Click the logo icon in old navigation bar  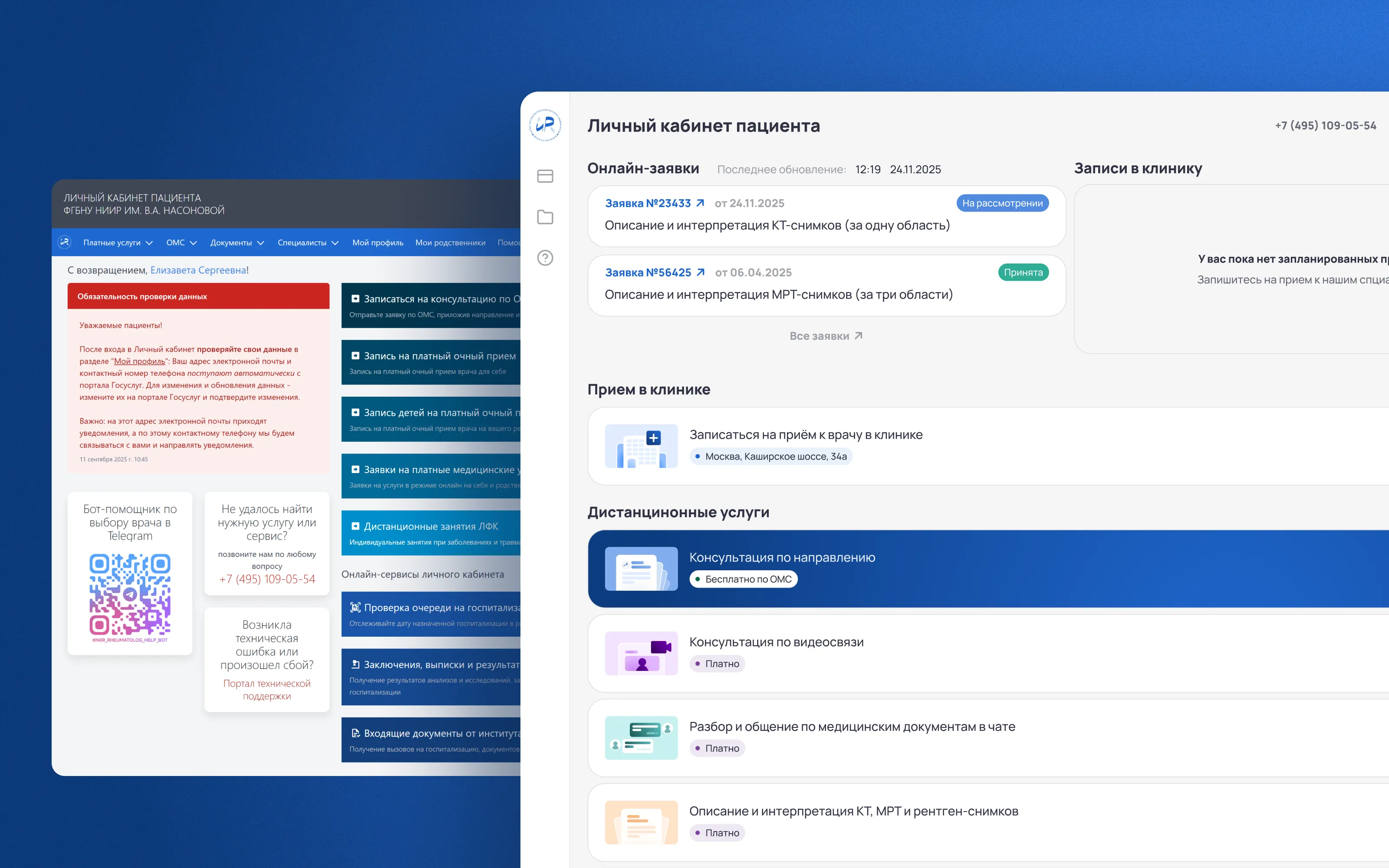pos(65,242)
